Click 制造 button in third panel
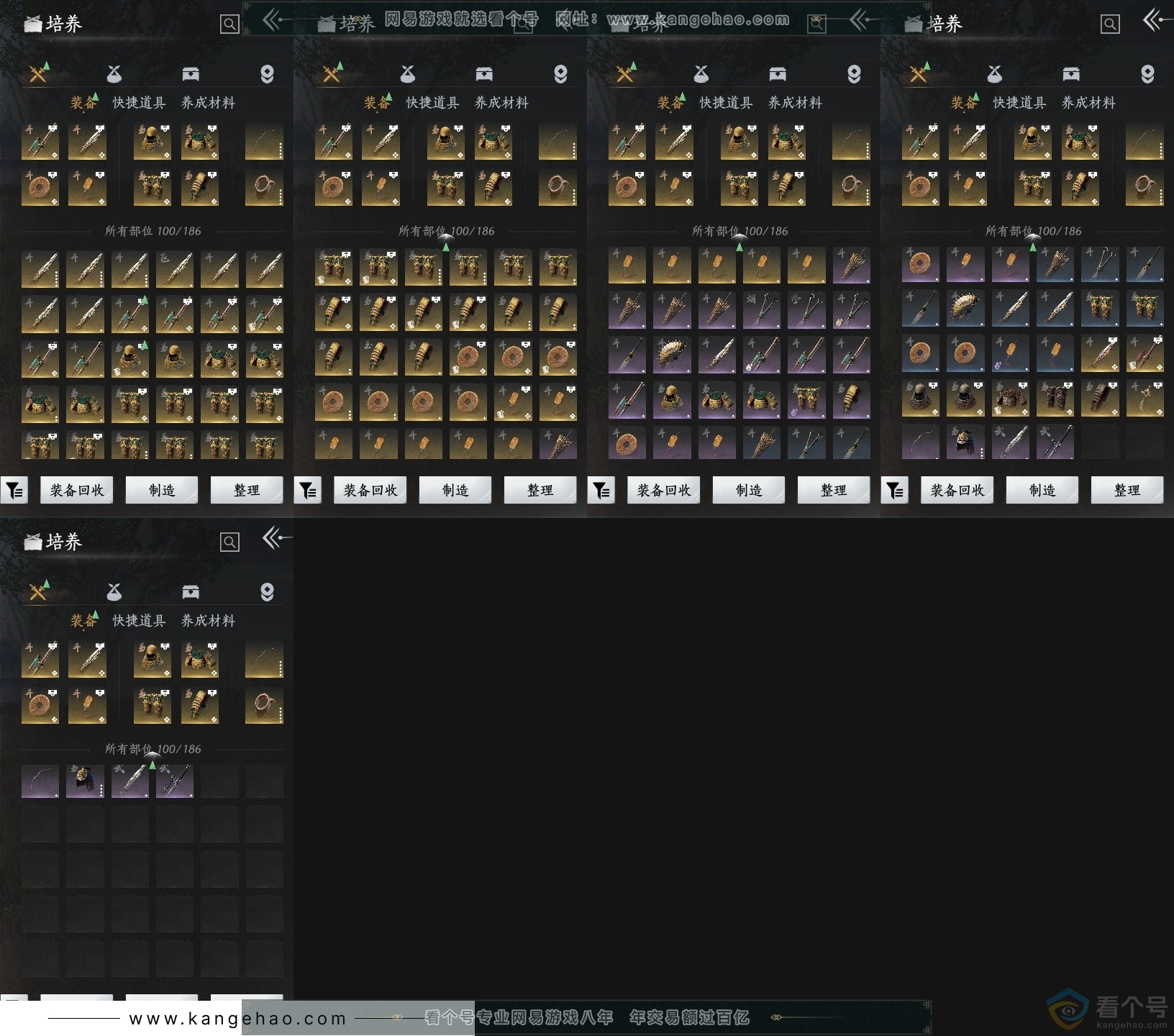The image size is (1174, 1036). click(x=749, y=491)
